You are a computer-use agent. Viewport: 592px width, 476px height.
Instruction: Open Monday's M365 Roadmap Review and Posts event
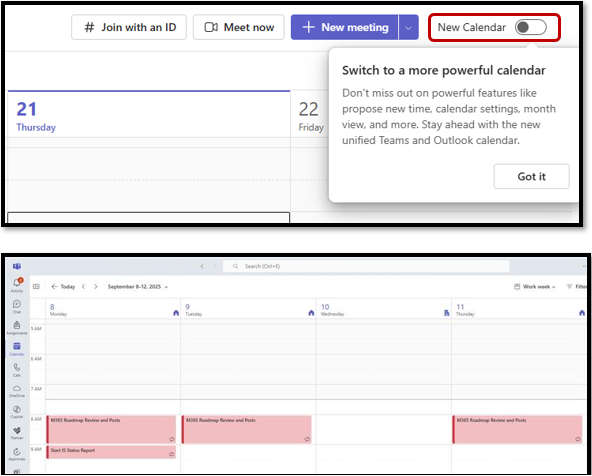pos(111,430)
